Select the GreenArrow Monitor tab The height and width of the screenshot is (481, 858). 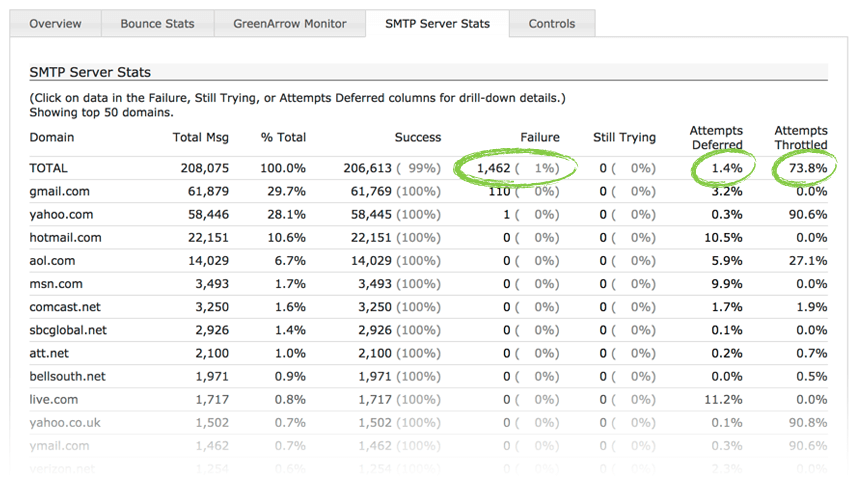coord(290,24)
